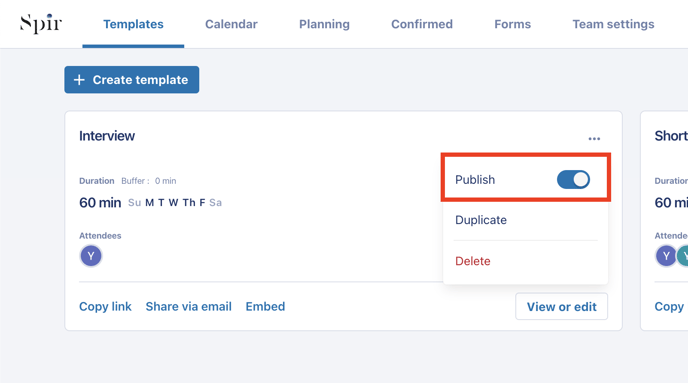Screen dimensions: 688x383
Task: Open the Planning tab
Action: 324,24
